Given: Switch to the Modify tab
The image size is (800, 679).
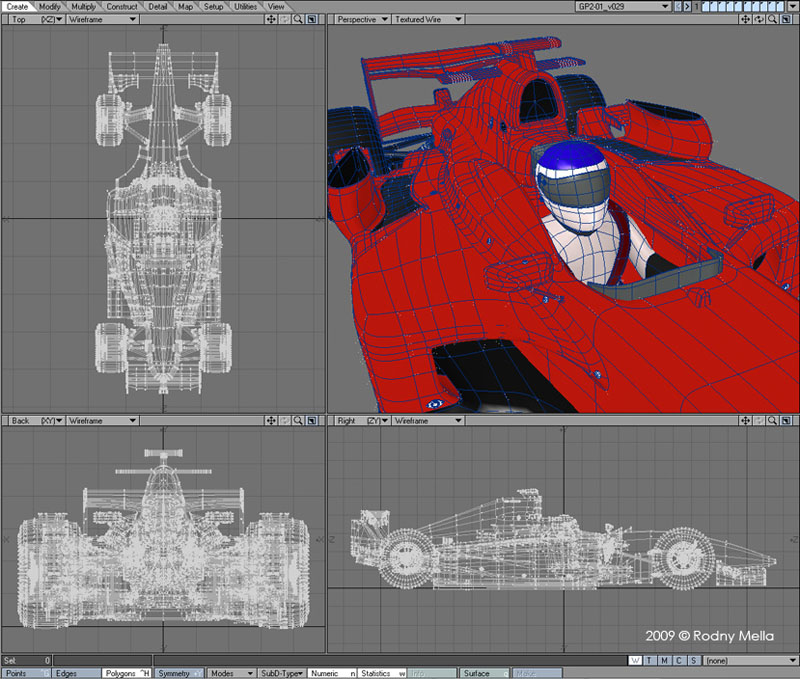Looking at the screenshot, I should pyautogui.click(x=50, y=6).
